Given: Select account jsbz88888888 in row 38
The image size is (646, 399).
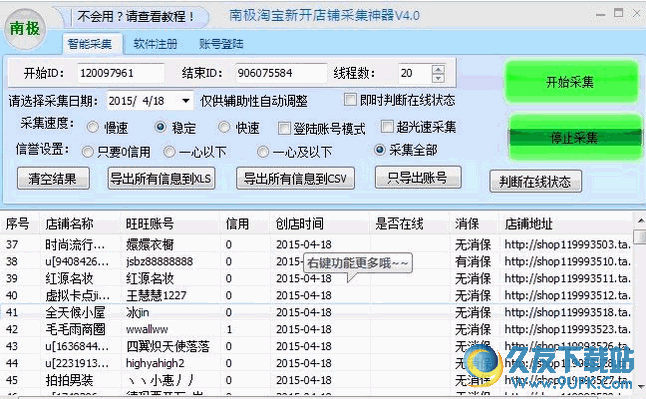Looking at the screenshot, I should pyautogui.click(x=159, y=262).
